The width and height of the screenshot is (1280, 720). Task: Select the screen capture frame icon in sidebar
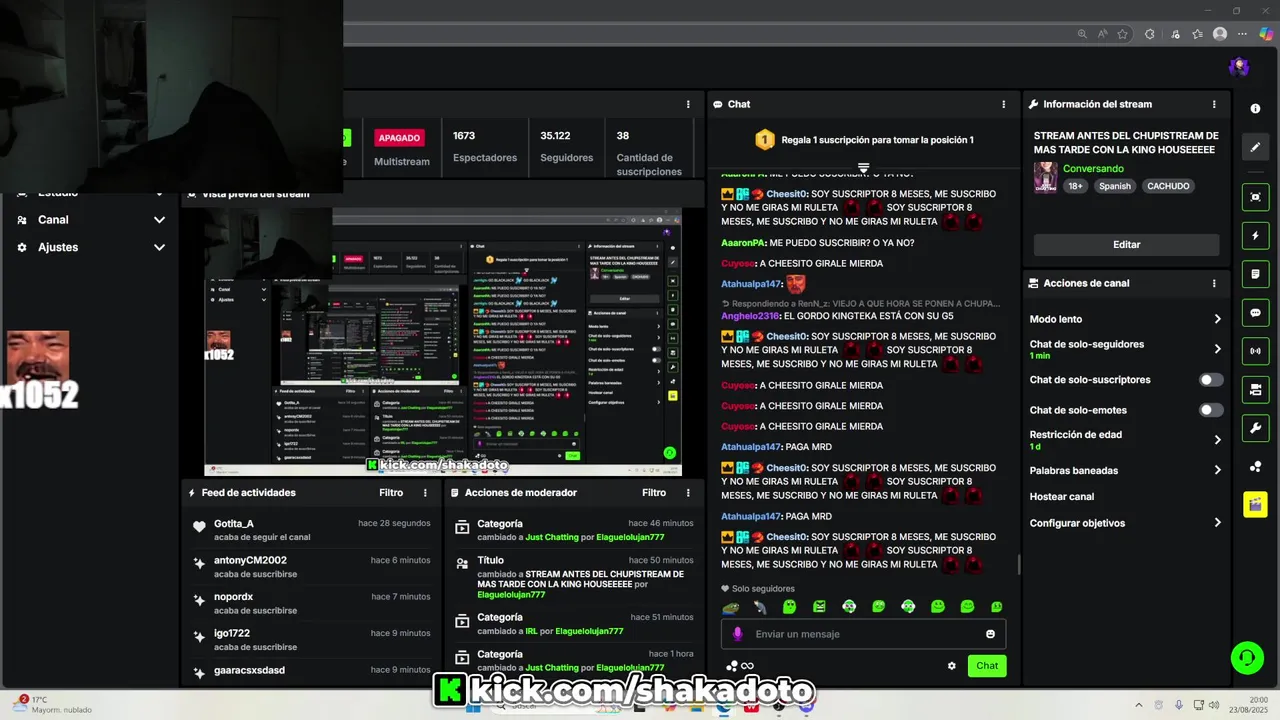[1256, 197]
